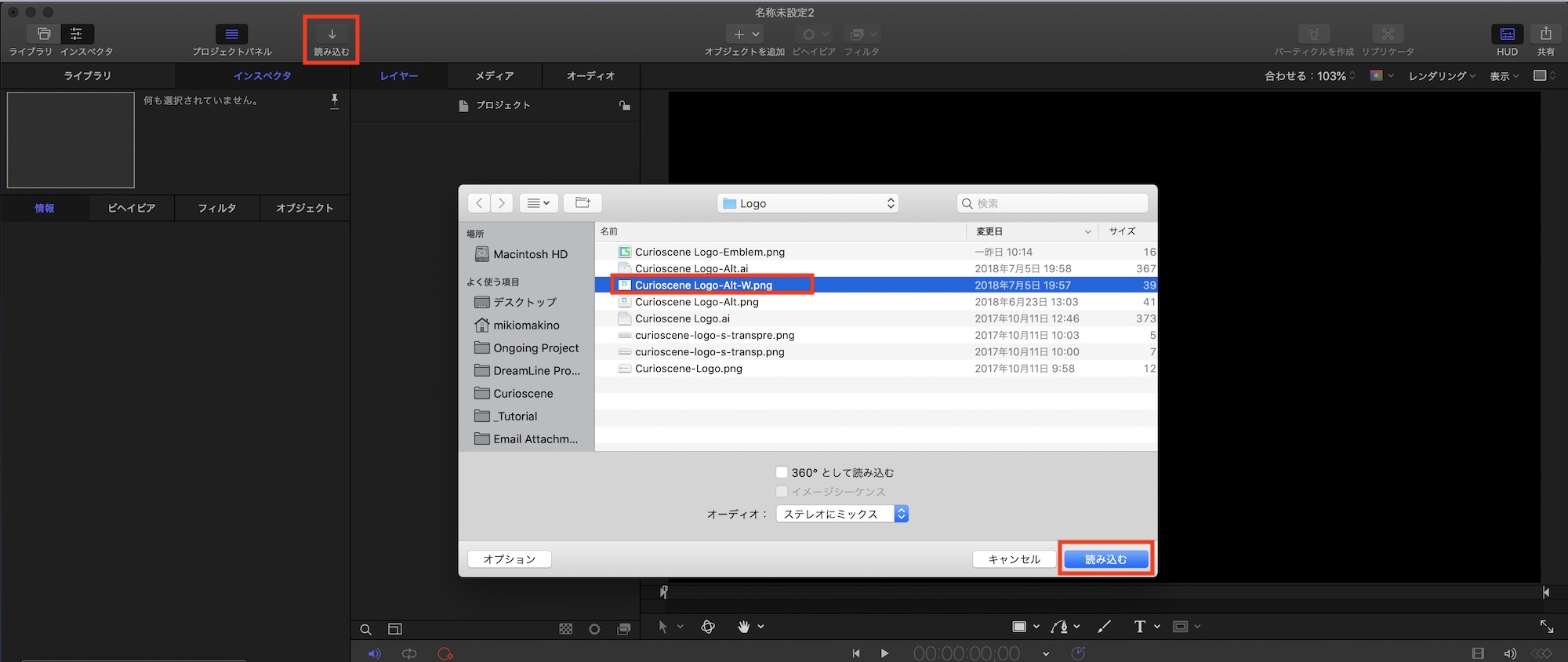
Task: Enable the 360° として読み込む checkbox
Action: (x=782, y=472)
